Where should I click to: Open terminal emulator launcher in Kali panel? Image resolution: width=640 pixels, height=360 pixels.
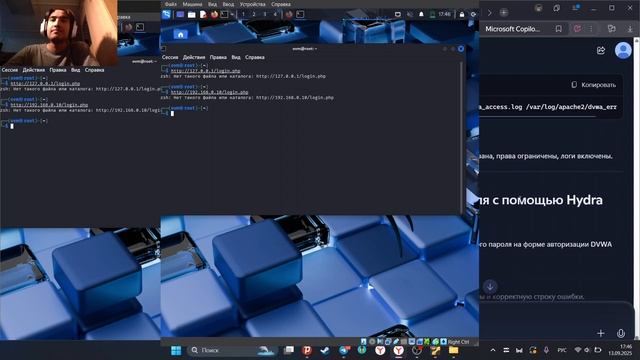224,14
